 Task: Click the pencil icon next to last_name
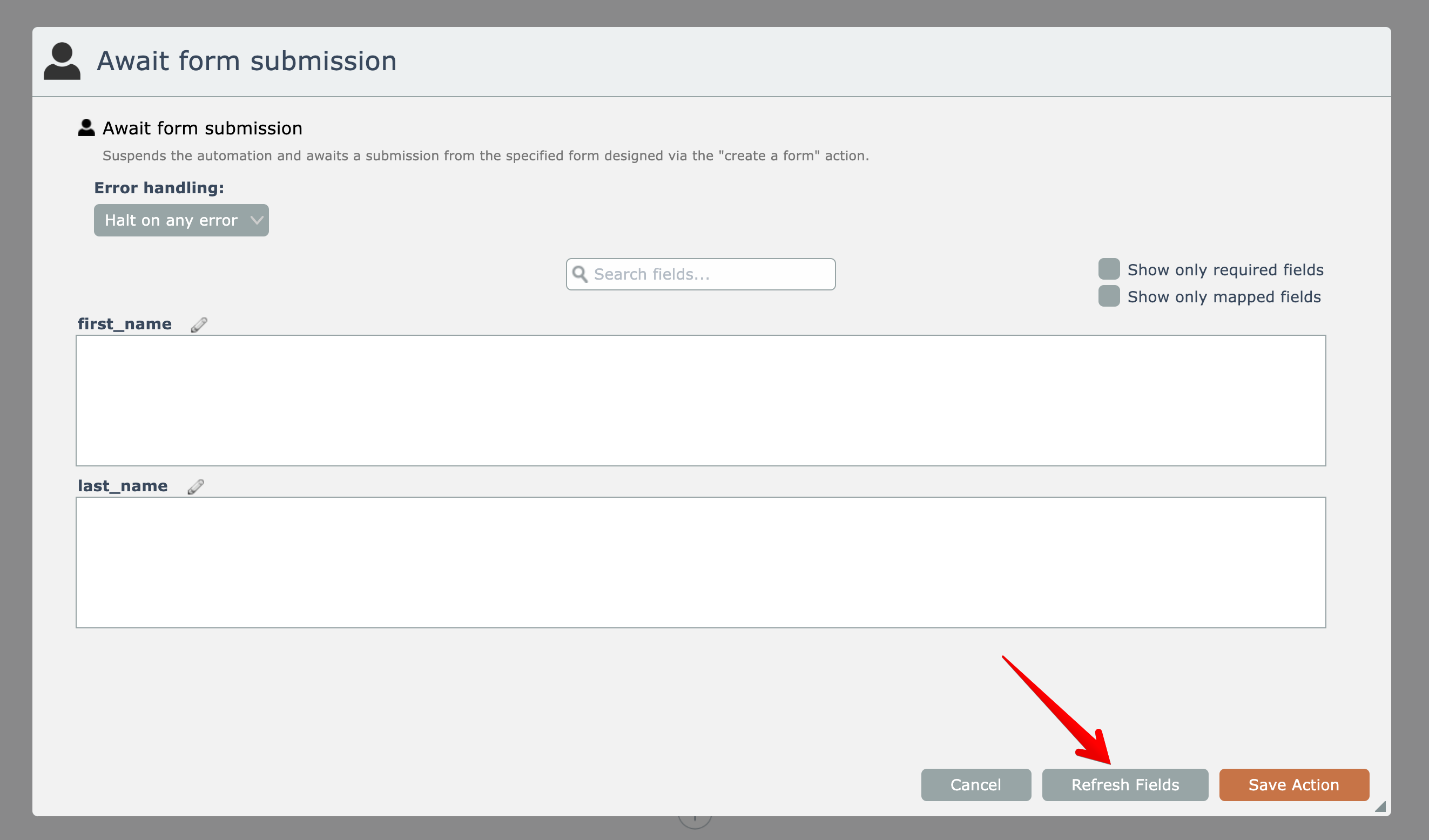coord(196,487)
